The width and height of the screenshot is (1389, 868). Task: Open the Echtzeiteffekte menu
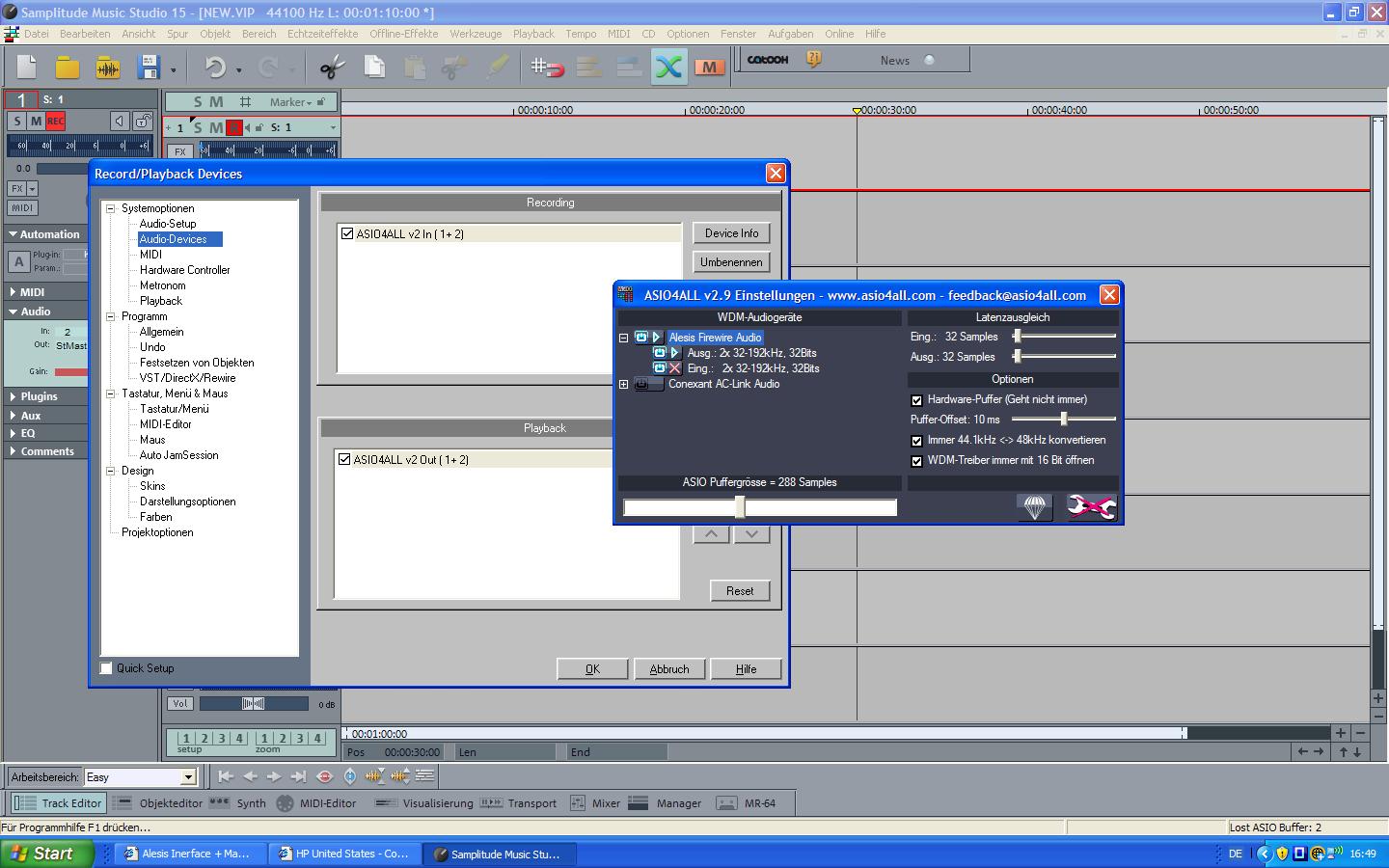pyautogui.click(x=322, y=34)
